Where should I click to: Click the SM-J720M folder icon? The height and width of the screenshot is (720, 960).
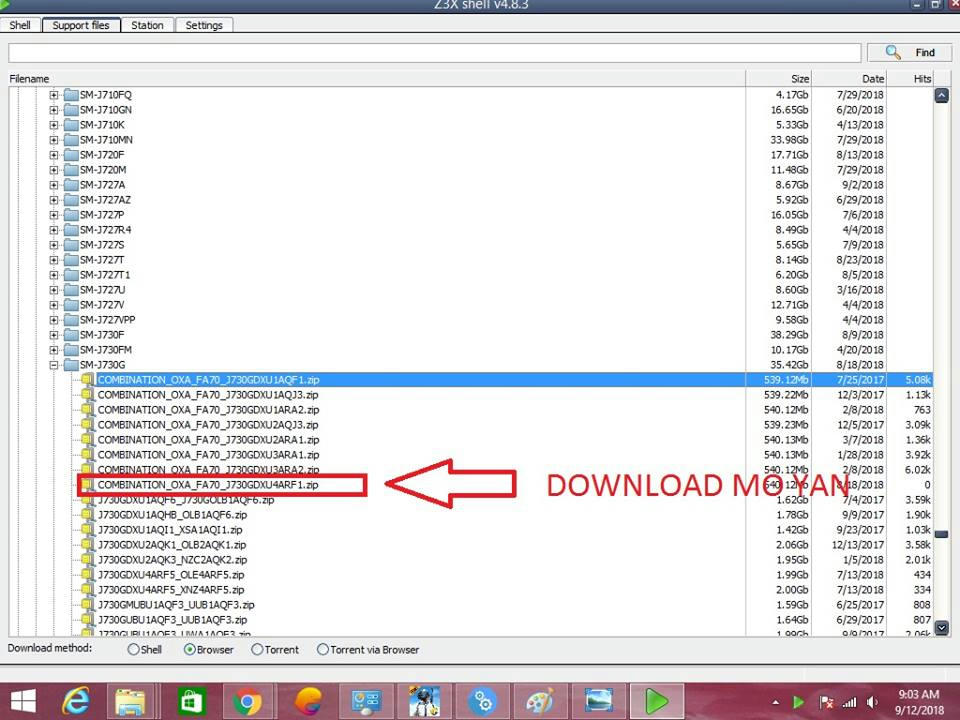click(71, 170)
